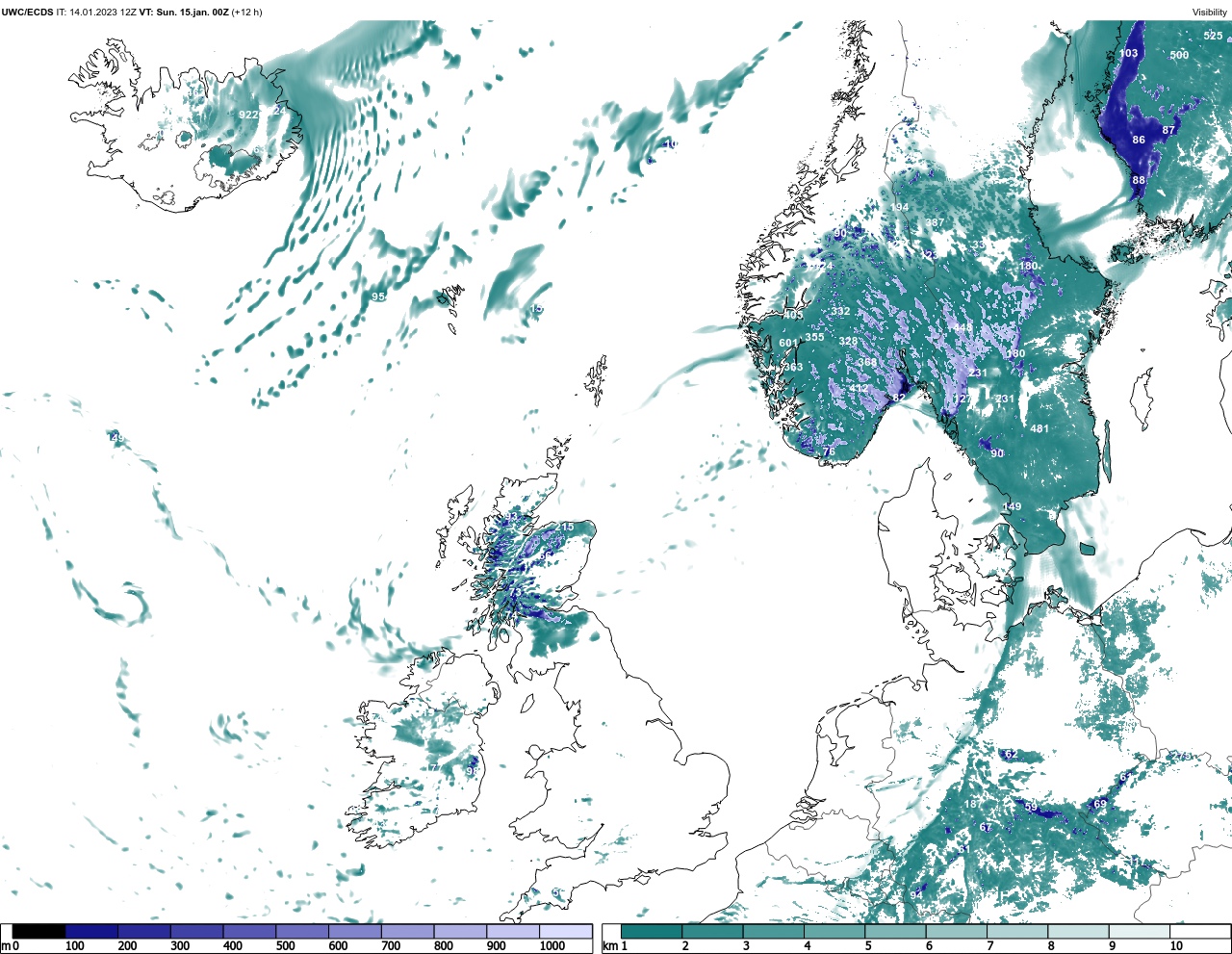Click the black 0–100 m legend swatch
Image resolution: width=1232 pixels, height=954 pixels.
(39, 932)
